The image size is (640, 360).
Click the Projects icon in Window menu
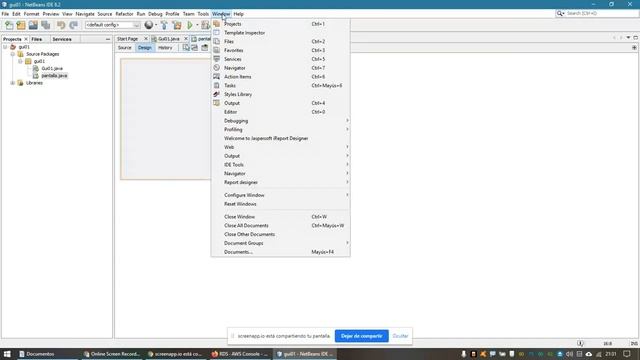click(217, 24)
